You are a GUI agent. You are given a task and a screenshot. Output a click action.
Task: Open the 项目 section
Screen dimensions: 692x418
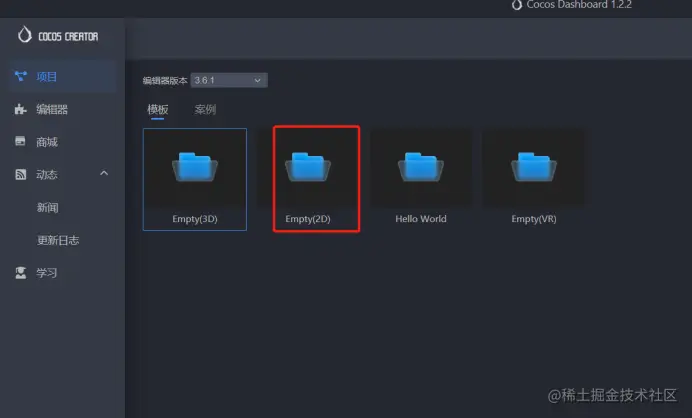click(x=62, y=76)
